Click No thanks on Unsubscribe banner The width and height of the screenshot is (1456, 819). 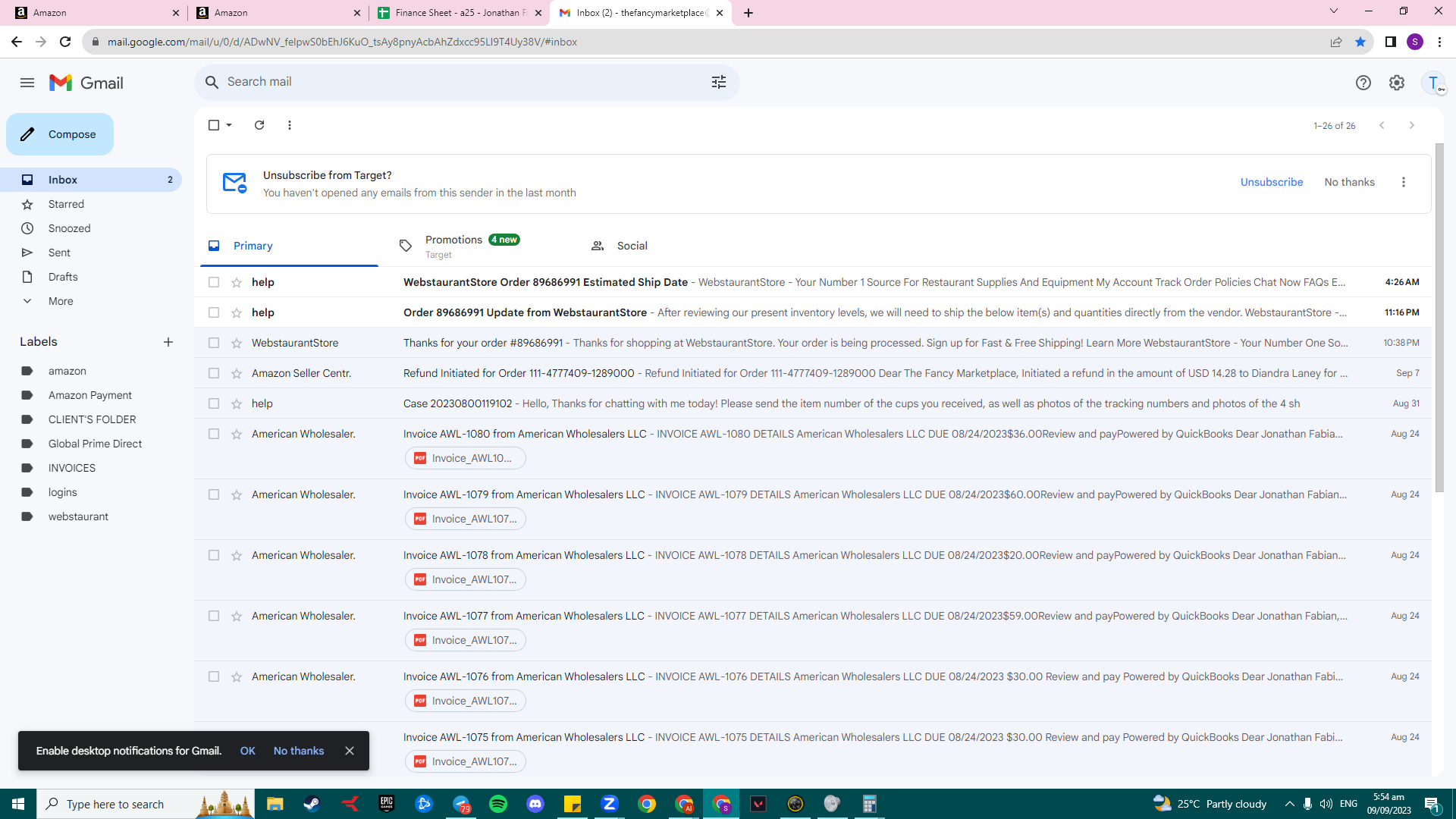tap(1349, 182)
